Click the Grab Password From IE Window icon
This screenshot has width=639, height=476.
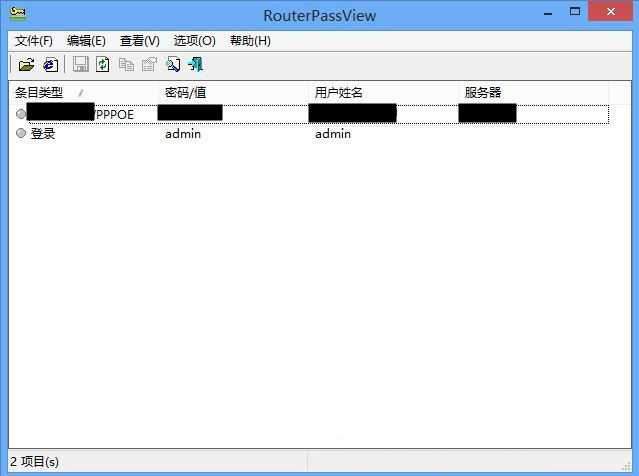[x=51, y=65]
